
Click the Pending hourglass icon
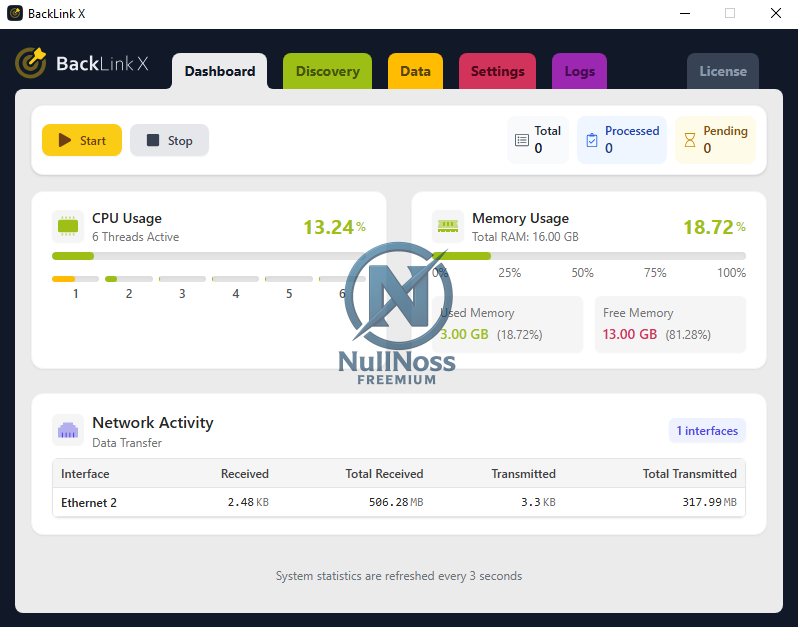(690, 140)
